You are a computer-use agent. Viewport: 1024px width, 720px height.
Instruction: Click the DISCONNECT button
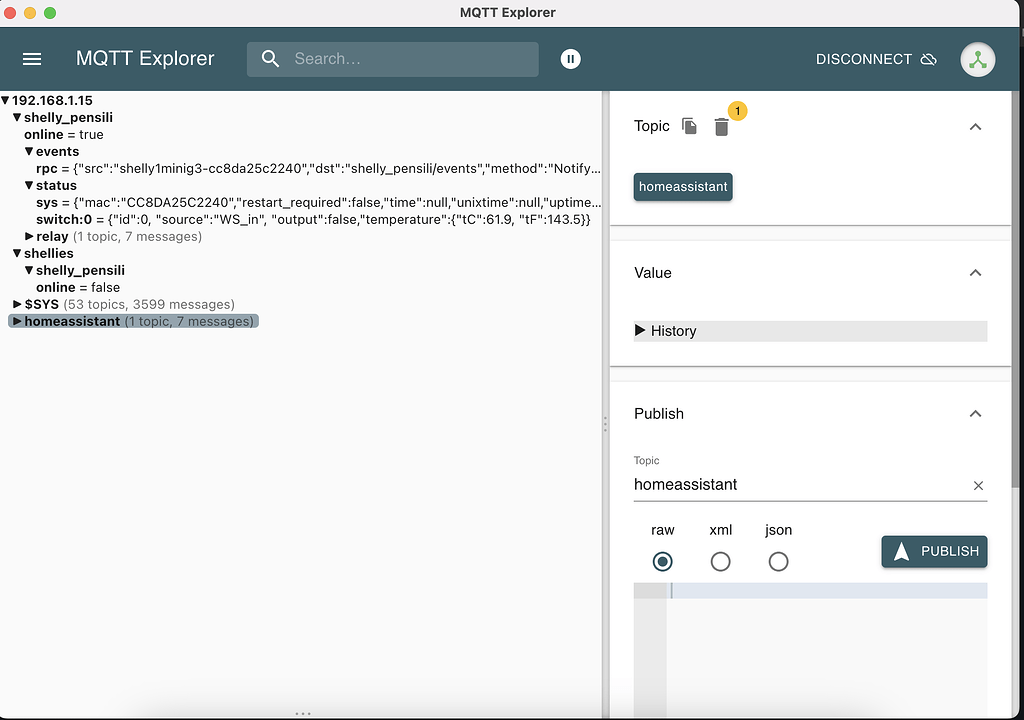tap(864, 59)
